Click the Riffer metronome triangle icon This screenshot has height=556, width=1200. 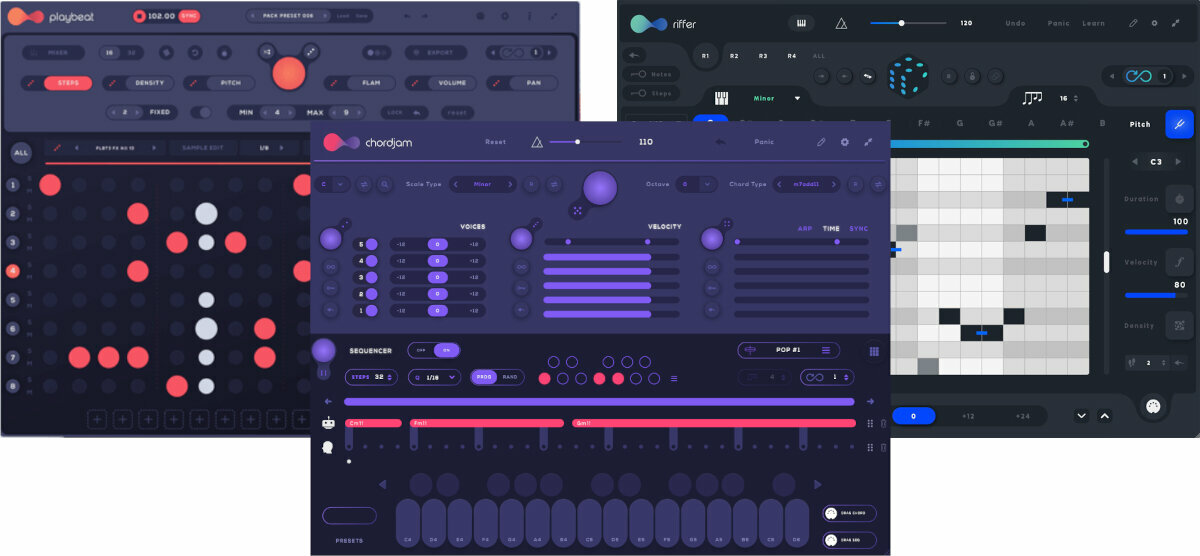(x=841, y=23)
